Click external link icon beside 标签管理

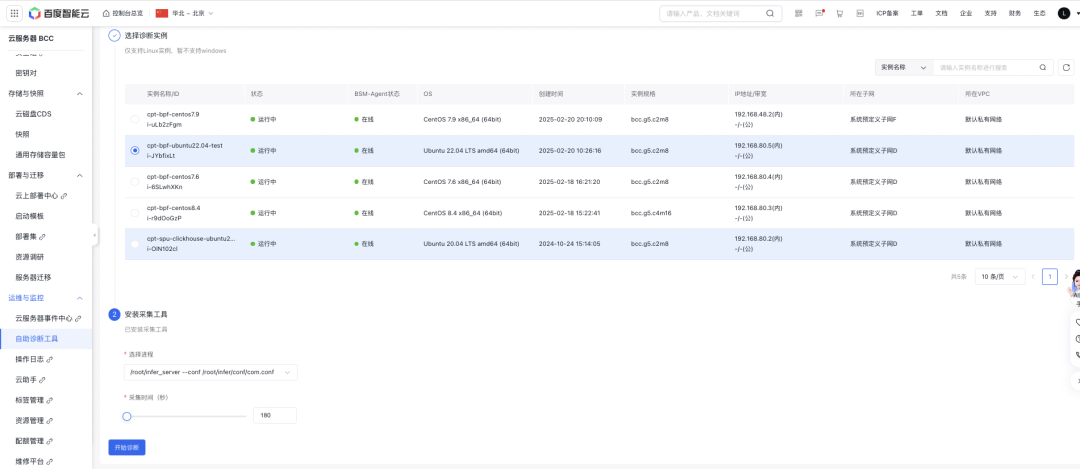tap(50, 400)
